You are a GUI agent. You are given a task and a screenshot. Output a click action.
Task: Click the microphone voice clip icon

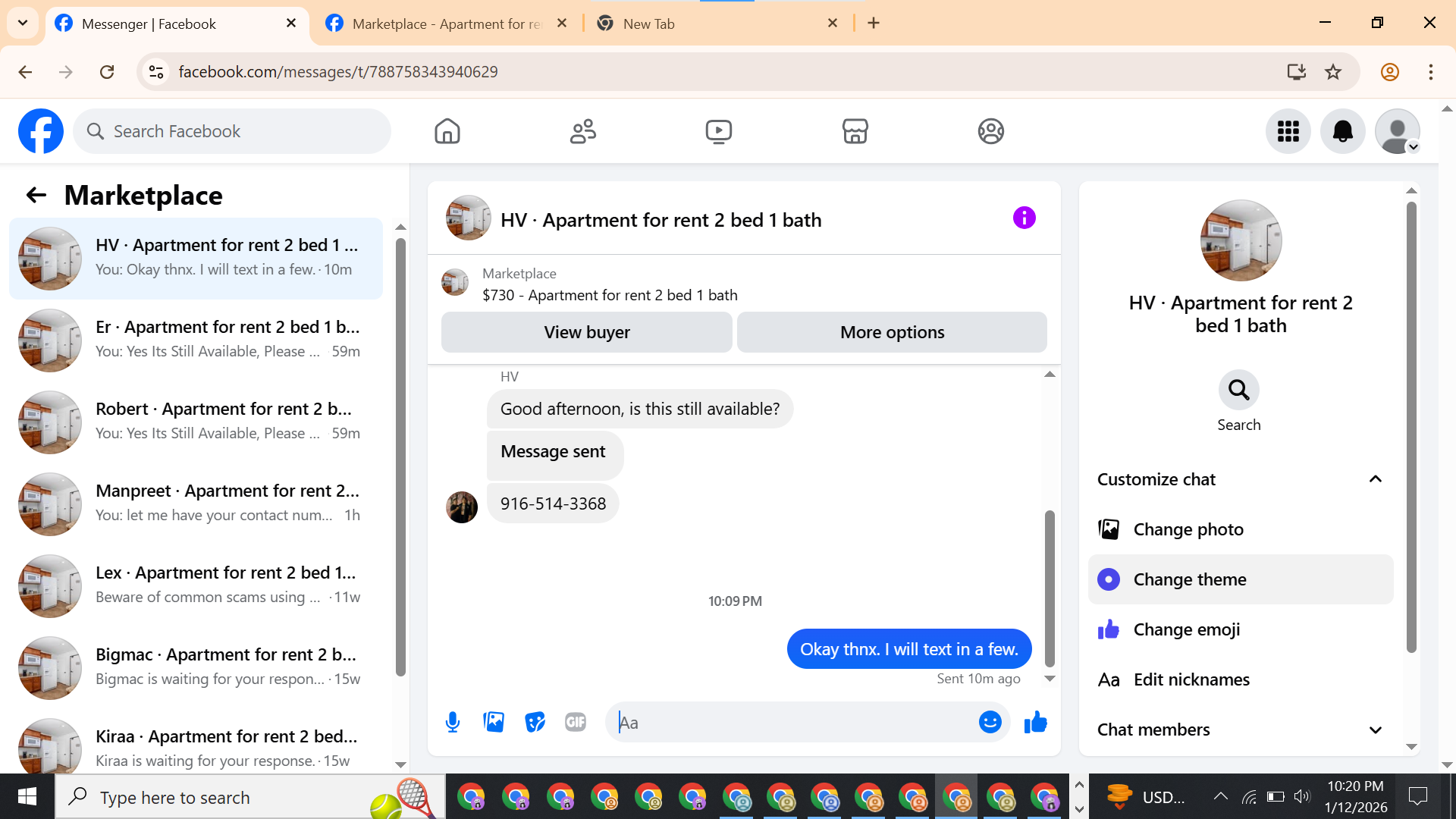pyautogui.click(x=453, y=722)
